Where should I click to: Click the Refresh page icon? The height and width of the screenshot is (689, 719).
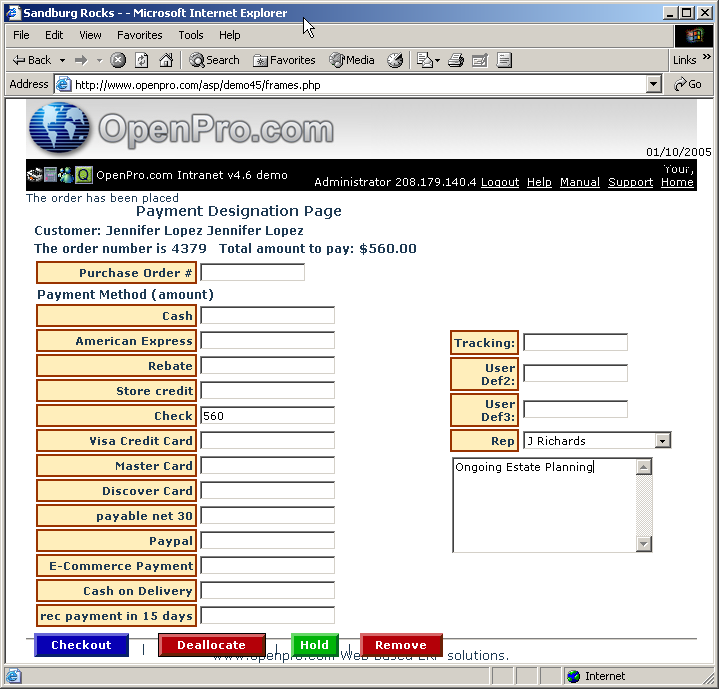tap(141, 60)
